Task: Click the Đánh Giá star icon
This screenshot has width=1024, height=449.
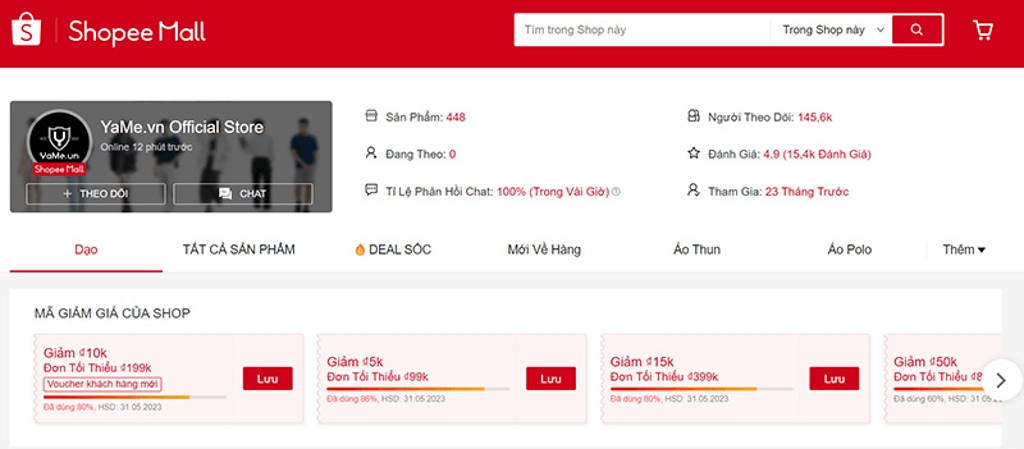Action: [x=694, y=154]
